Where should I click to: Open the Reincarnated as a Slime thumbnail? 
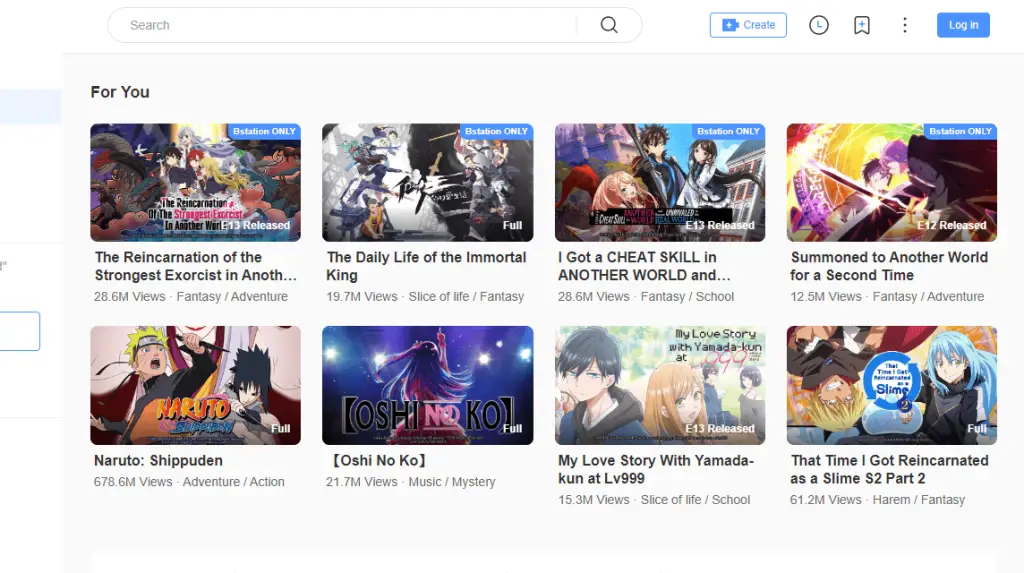coord(891,385)
